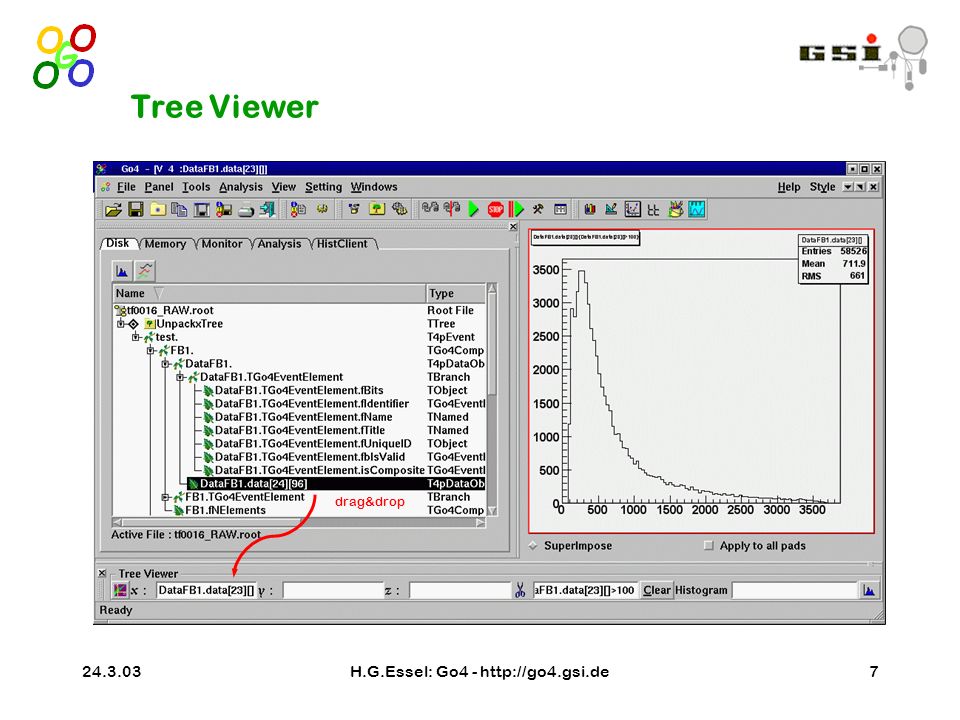Enable Apply to all pads checkbox
Screen dimensions: 960x720
point(709,546)
